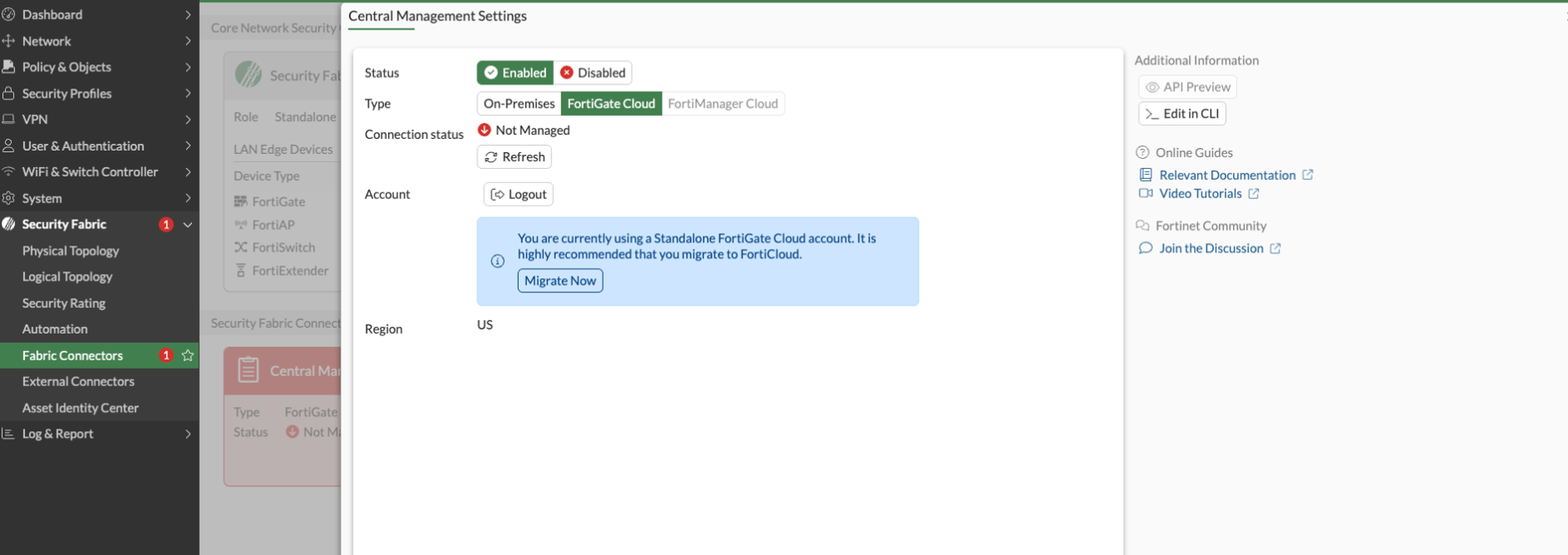
Task: Click the Security Profiles lock icon
Action: click(x=8, y=93)
